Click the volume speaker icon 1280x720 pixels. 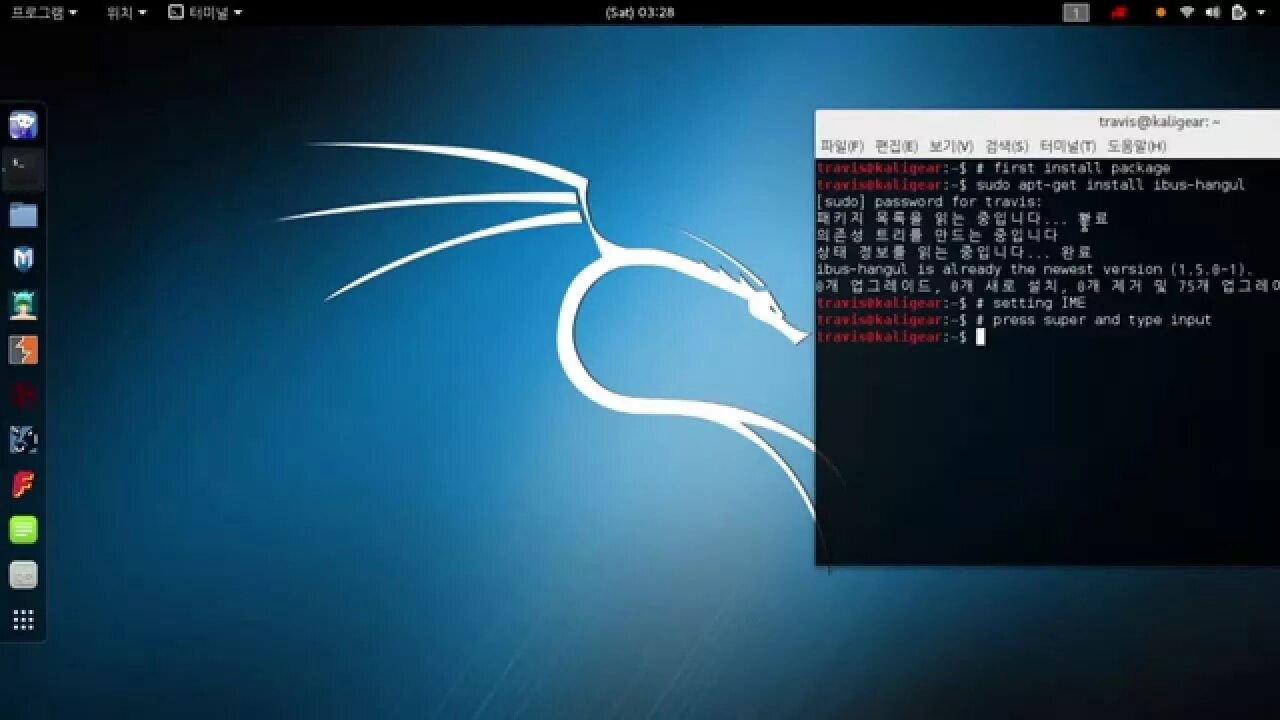click(x=1213, y=12)
